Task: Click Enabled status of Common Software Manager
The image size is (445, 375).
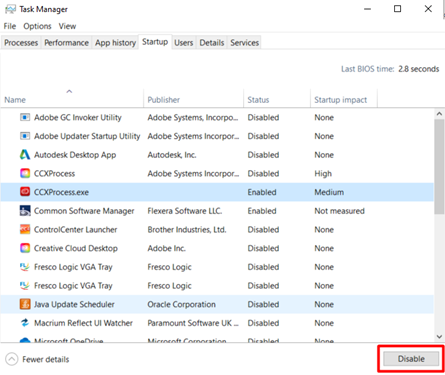Action: click(x=262, y=211)
